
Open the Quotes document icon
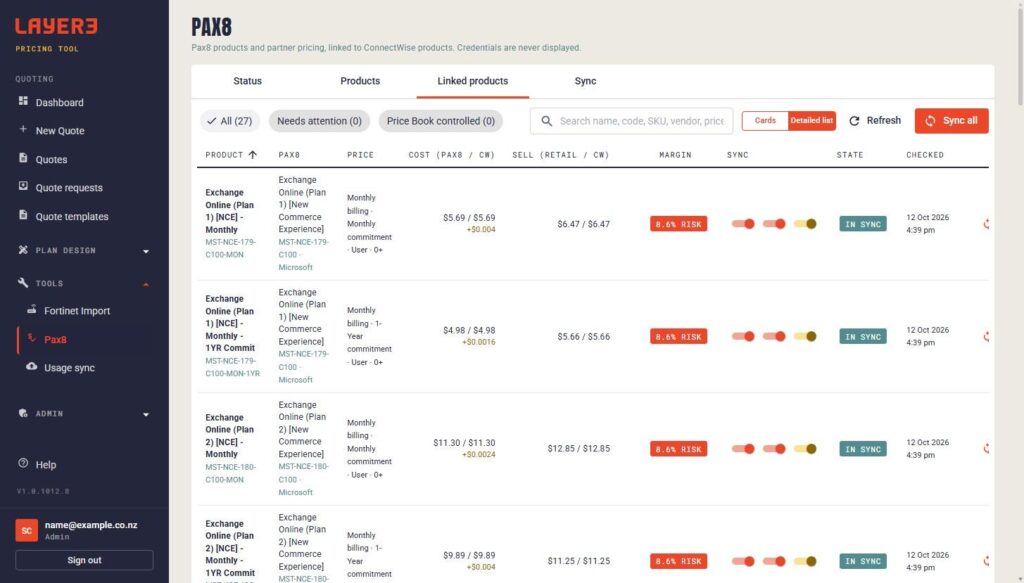(x=23, y=158)
